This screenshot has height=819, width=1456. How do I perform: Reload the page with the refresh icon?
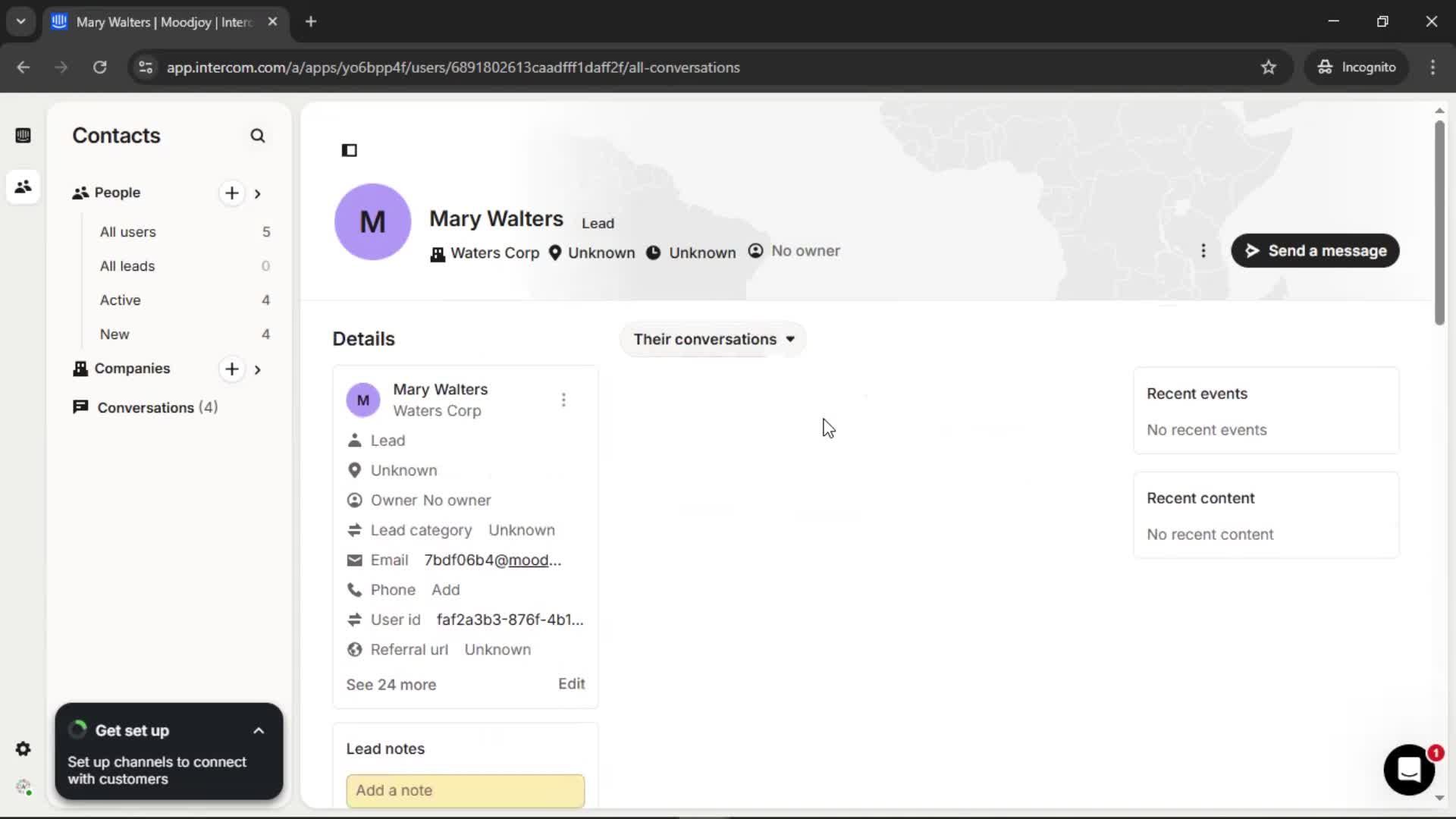tap(99, 67)
